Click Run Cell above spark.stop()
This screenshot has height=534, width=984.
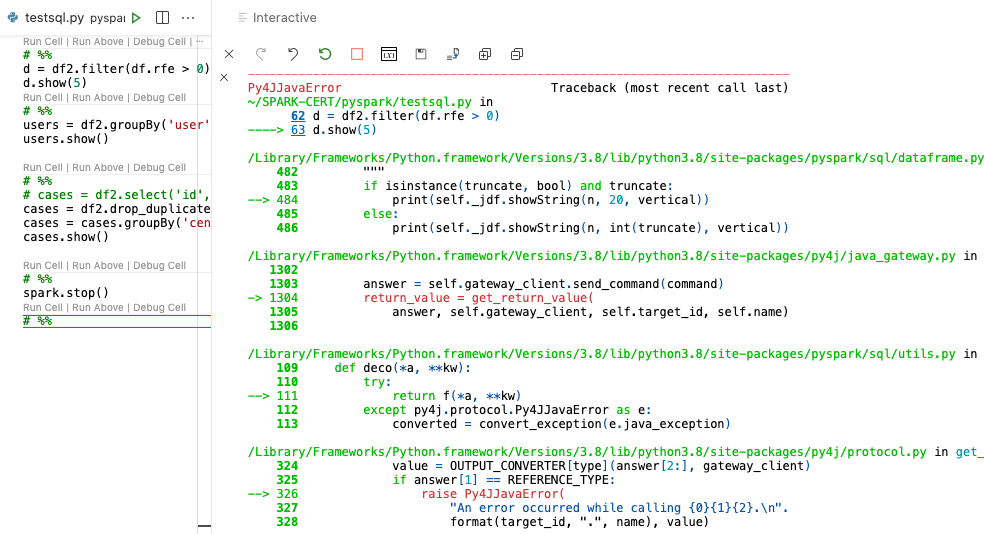(44, 266)
